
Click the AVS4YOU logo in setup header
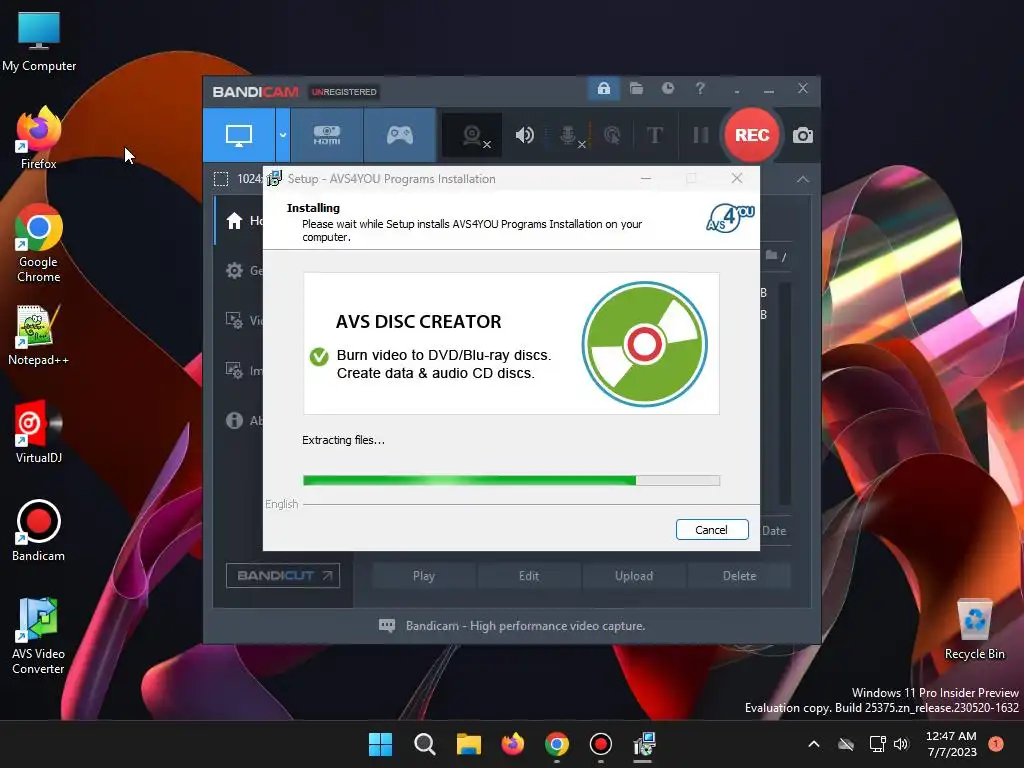tap(730, 218)
